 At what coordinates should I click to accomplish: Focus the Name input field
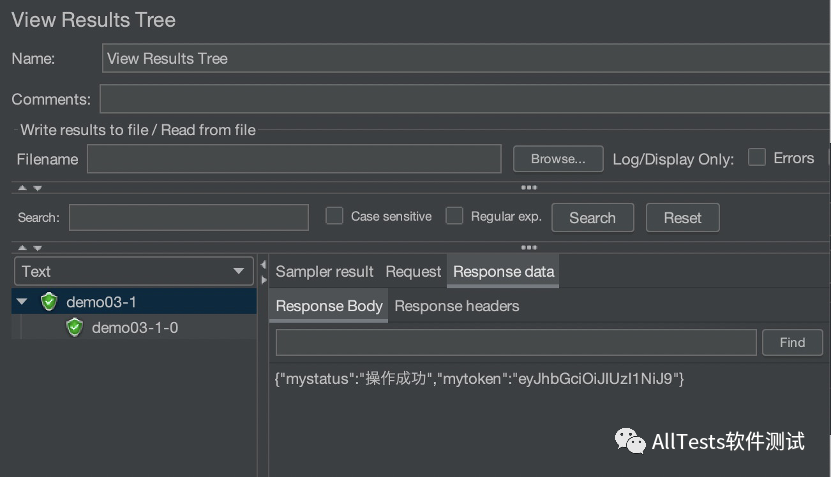click(466, 58)
